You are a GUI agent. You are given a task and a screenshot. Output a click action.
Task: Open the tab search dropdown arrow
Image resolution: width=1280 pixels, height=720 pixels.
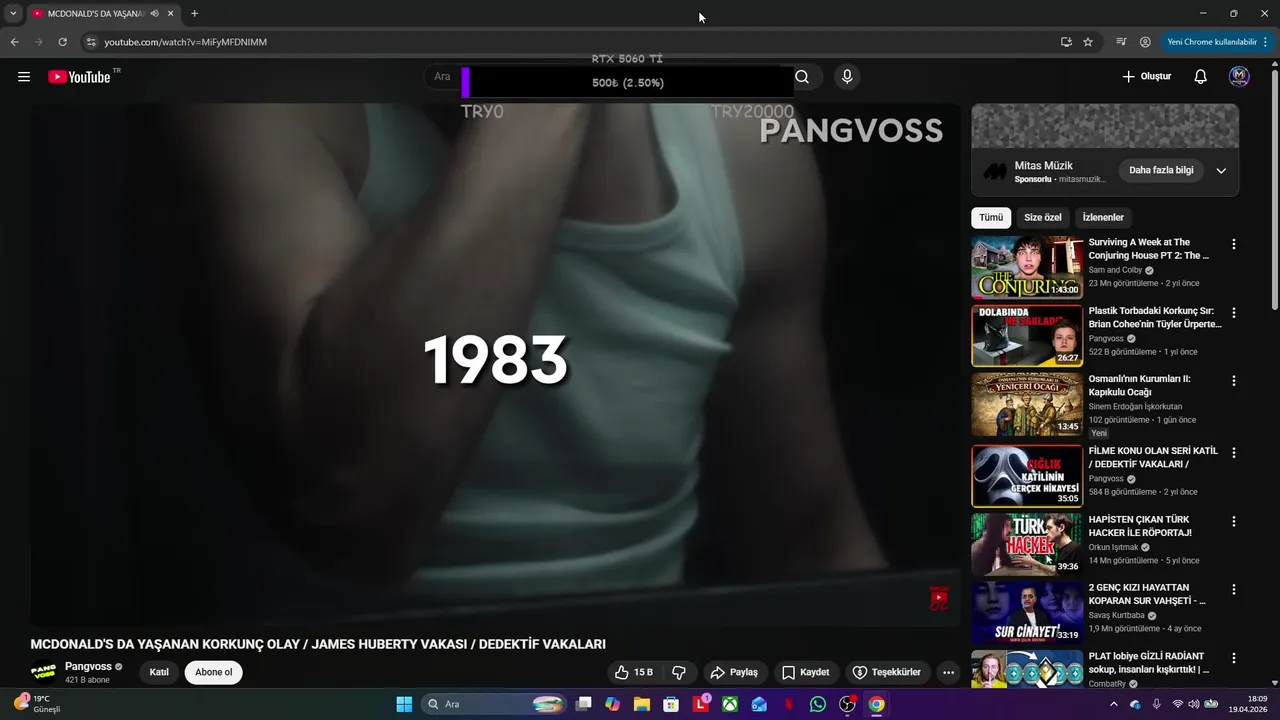pyautogui.click(x=13, y=14)
